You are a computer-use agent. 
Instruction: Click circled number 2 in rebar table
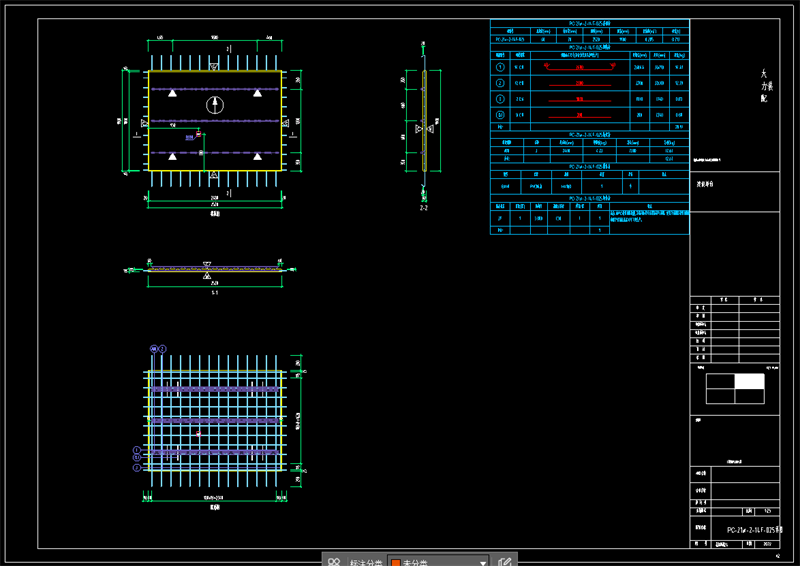[500, 83]
